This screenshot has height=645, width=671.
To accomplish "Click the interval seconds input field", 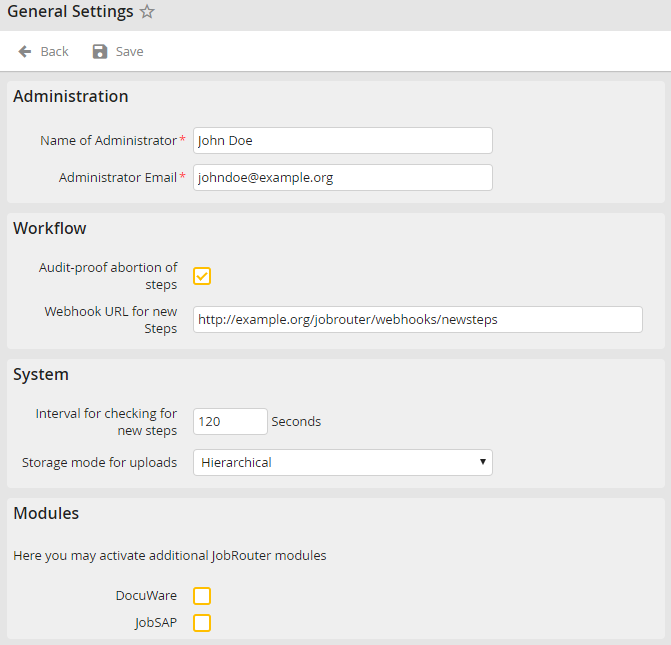I will (230, 422).
